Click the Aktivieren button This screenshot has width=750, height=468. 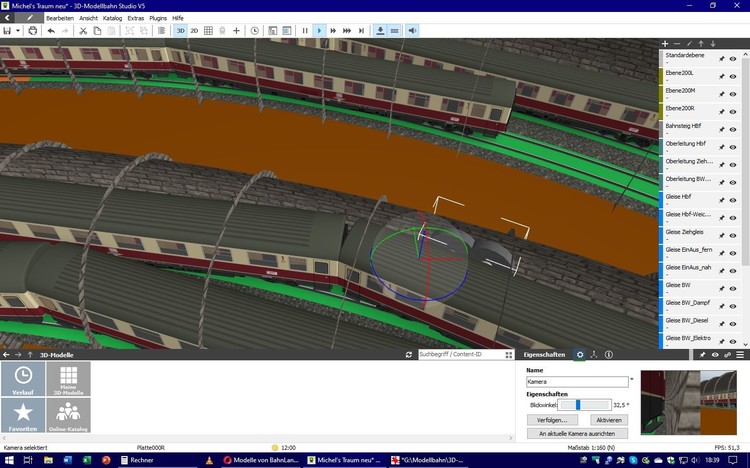click(x=609, y=420)
